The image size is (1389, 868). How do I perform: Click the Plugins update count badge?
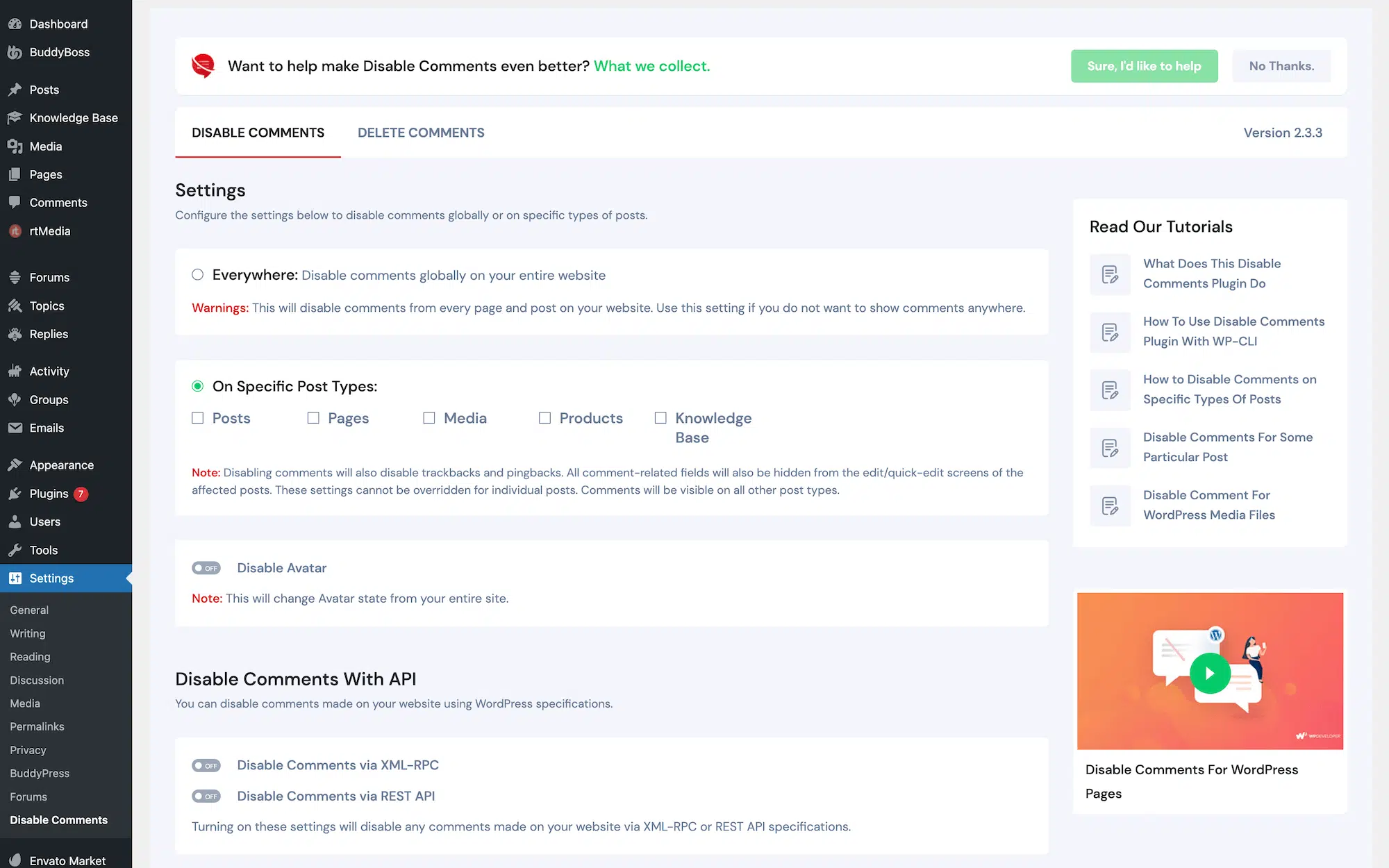81,494
